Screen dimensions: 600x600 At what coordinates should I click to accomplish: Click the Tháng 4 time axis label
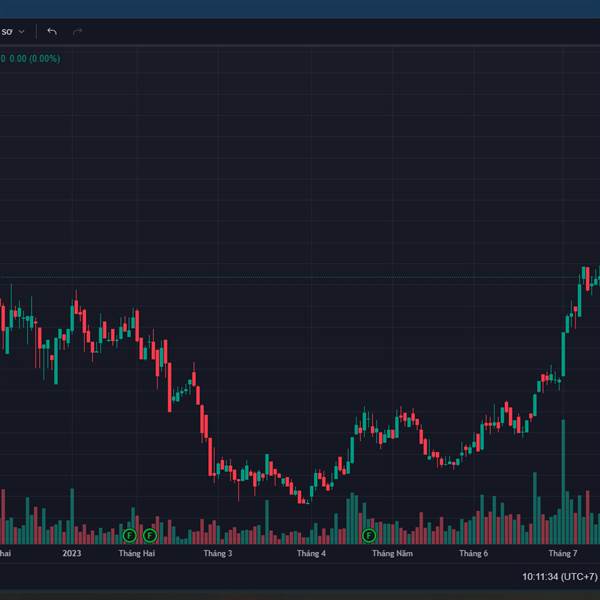[x=311, y=553]
